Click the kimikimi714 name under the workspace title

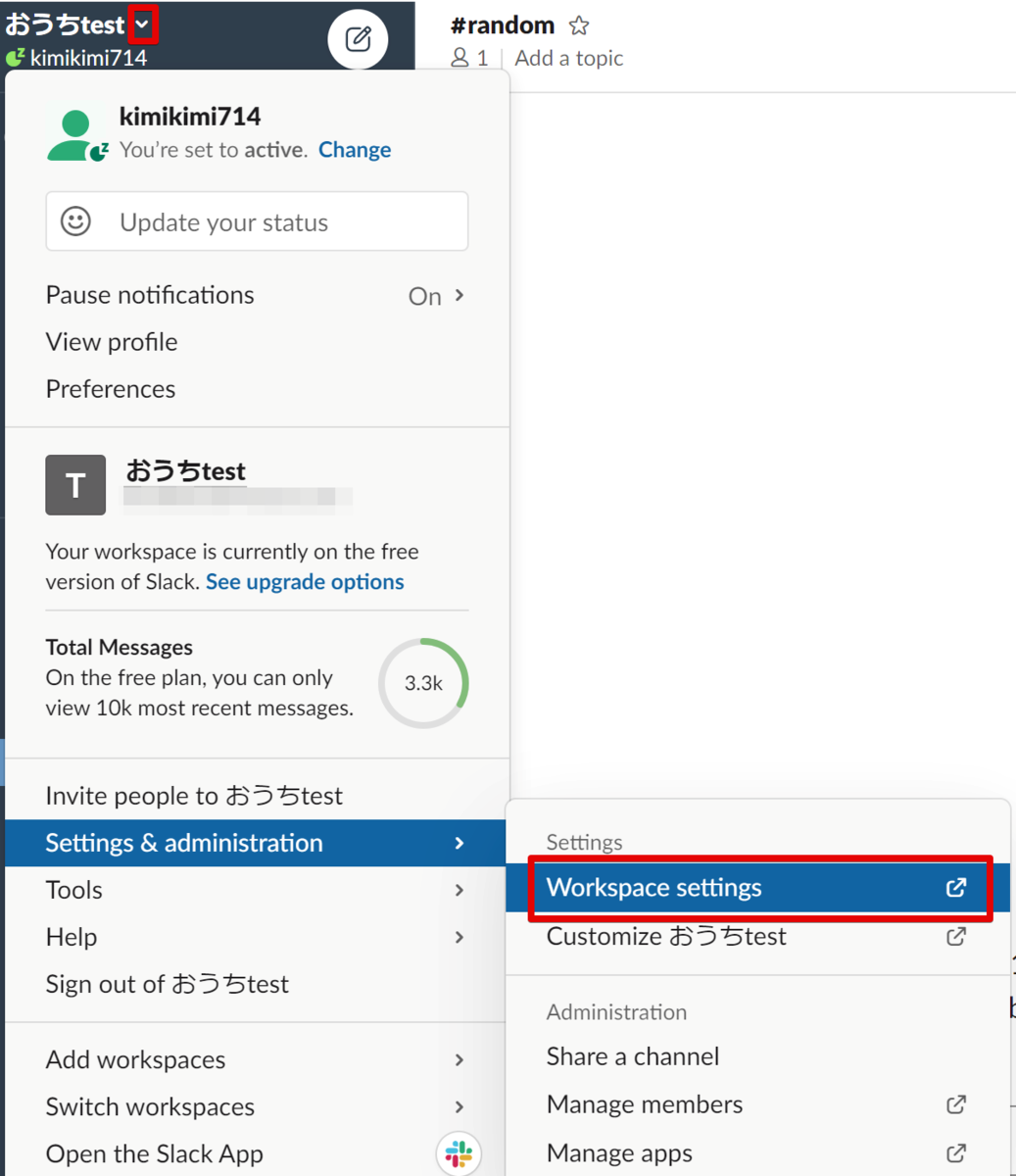pos(88,58)
